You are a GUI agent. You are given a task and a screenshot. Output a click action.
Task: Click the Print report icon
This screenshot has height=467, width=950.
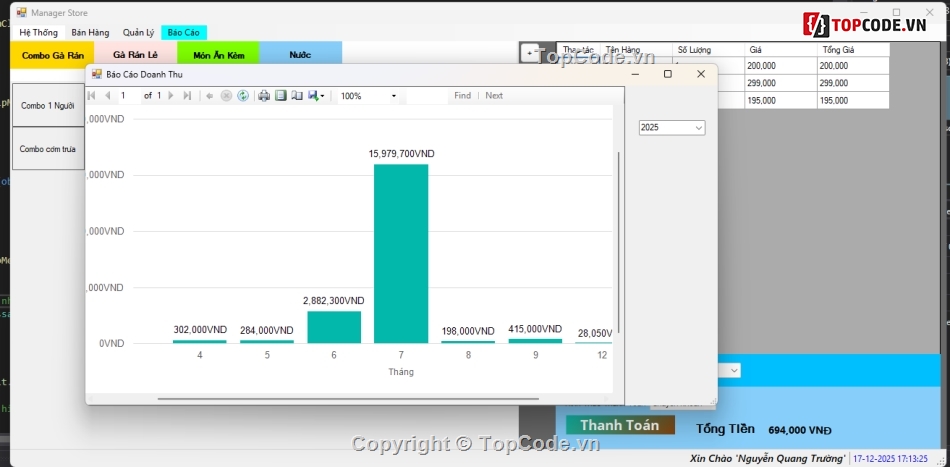(264, 96)
